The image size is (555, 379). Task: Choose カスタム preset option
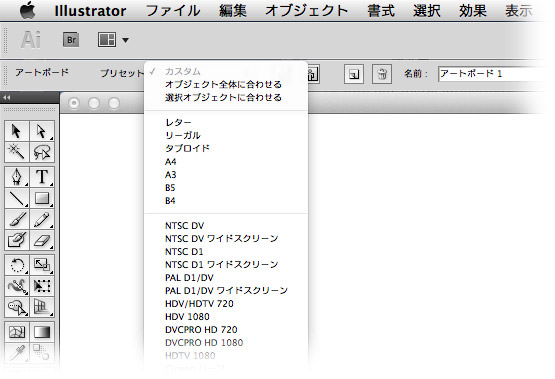226,71
